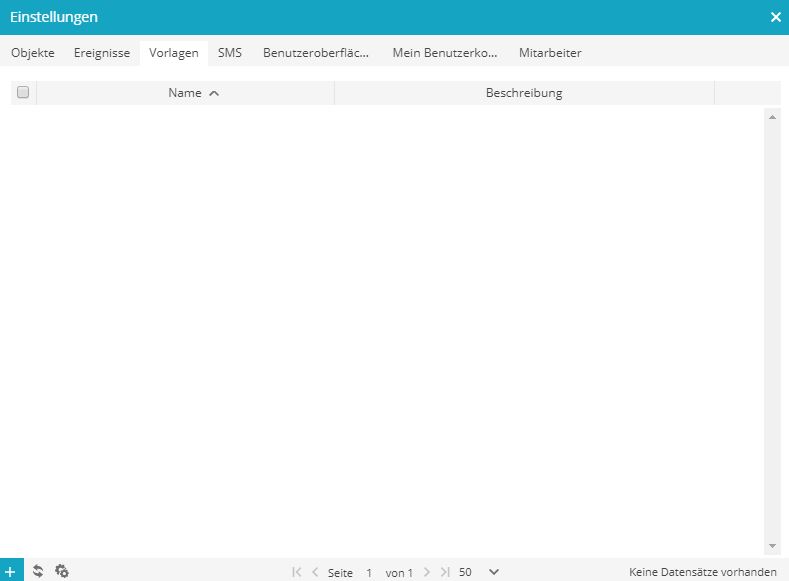Open the gears action icon
Viewport: 789px width, 581px height.
coord(62,571)
